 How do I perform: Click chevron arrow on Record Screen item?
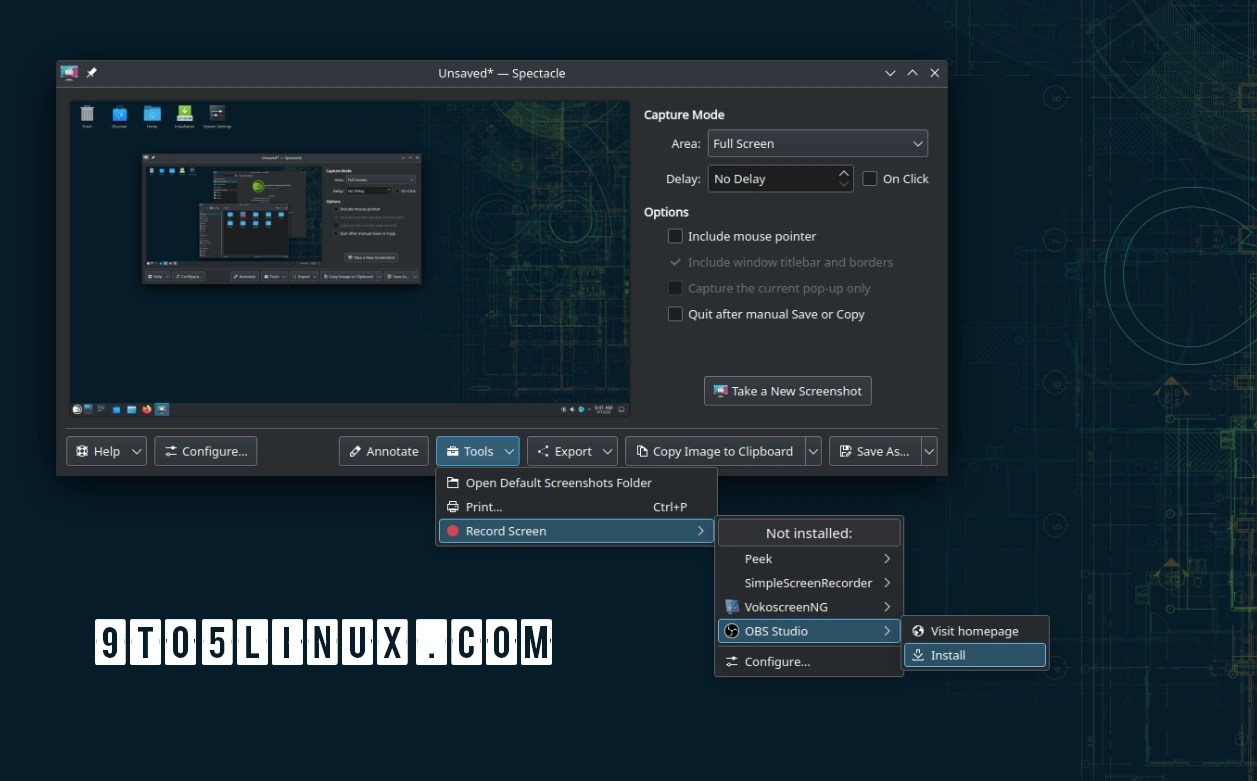pyautogui.click(x=701, y=531)
